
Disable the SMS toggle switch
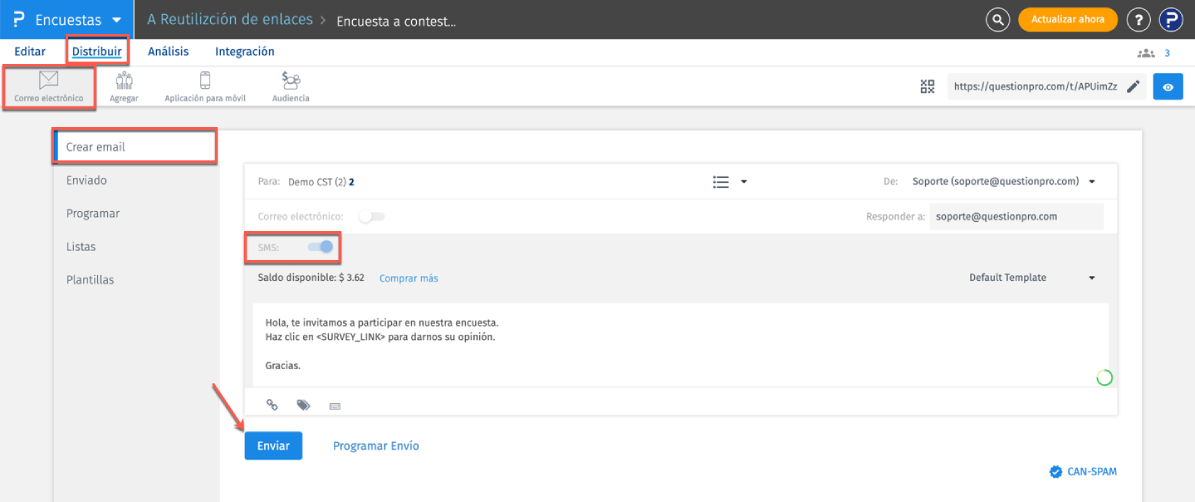pos(320,247)
